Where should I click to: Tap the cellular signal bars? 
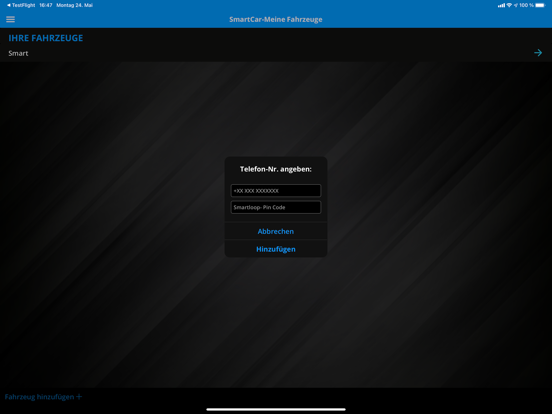pyautogui.click(x=501, y=5)
